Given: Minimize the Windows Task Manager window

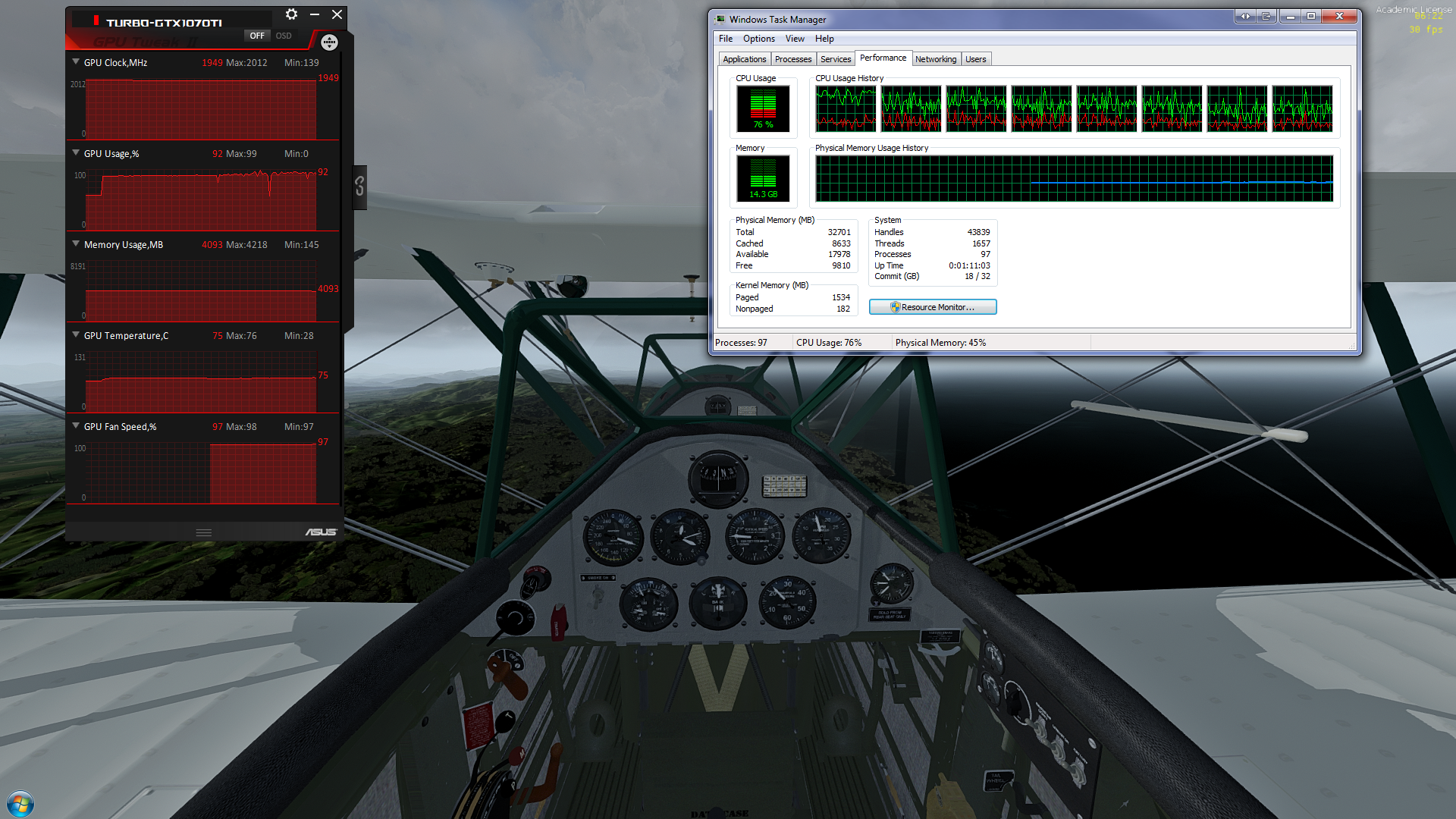Looking at the screenshot, I should 1290,16.
